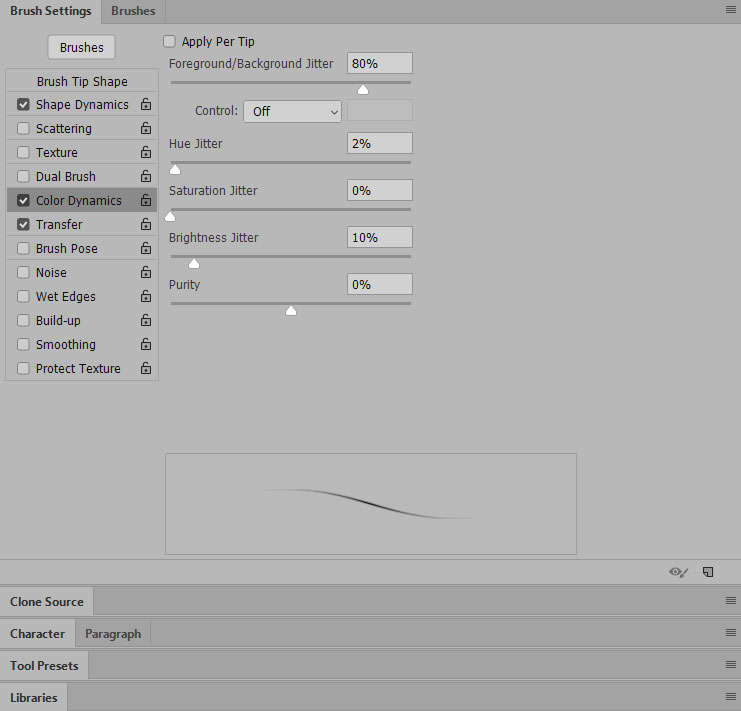Uncheck the Shape Dynamics checkbox
This screenshot has width=741, height=711.
pyautogui.click(x=23, y=104)
